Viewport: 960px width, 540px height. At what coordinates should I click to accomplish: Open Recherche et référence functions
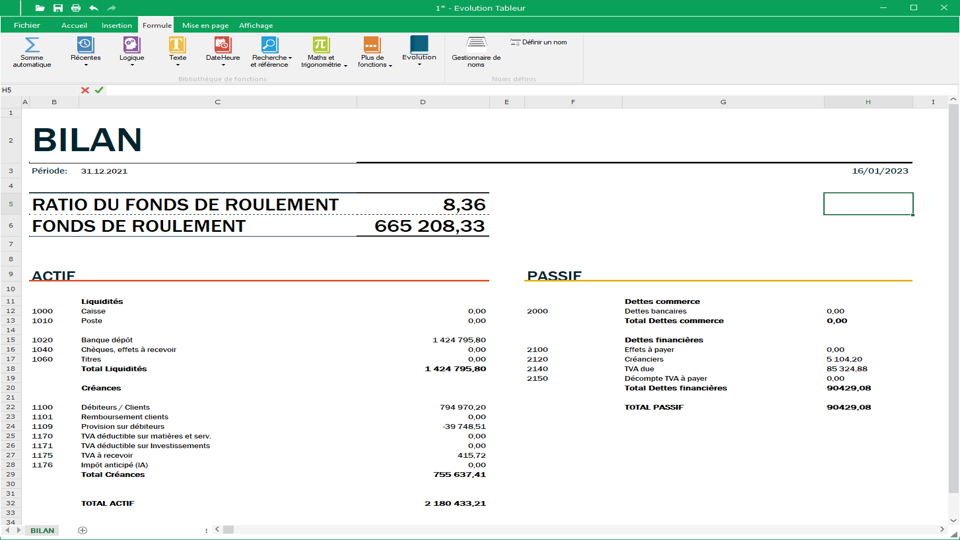pyautogui.click(x=269, y=52)
